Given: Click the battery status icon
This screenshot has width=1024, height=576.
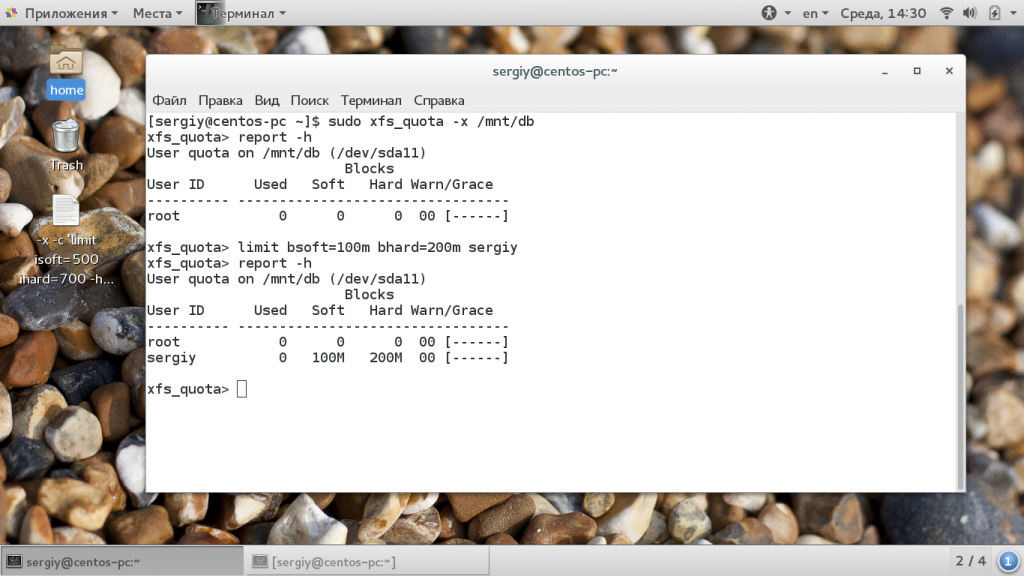Looking at the screenshot, I should coord(995,13).
